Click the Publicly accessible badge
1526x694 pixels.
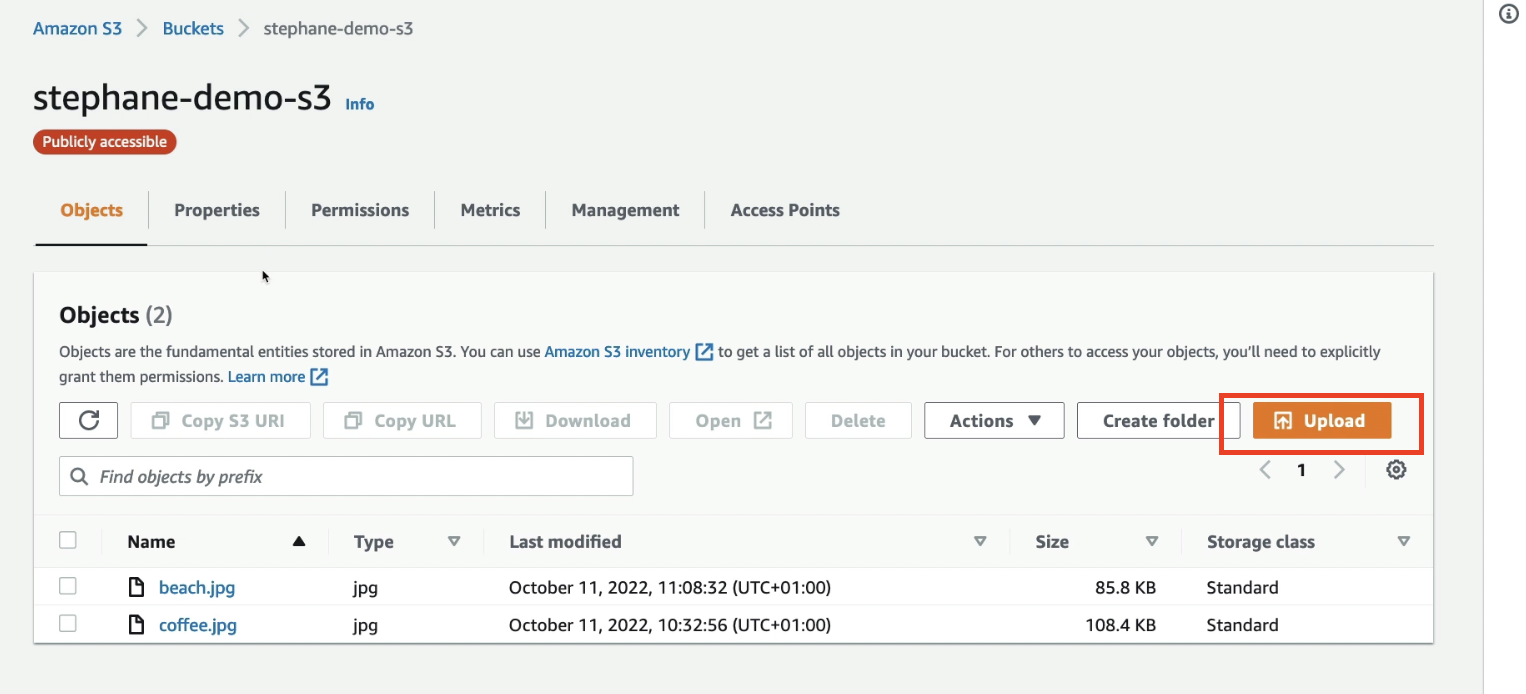pyautogui.click(x=105, y=142)
